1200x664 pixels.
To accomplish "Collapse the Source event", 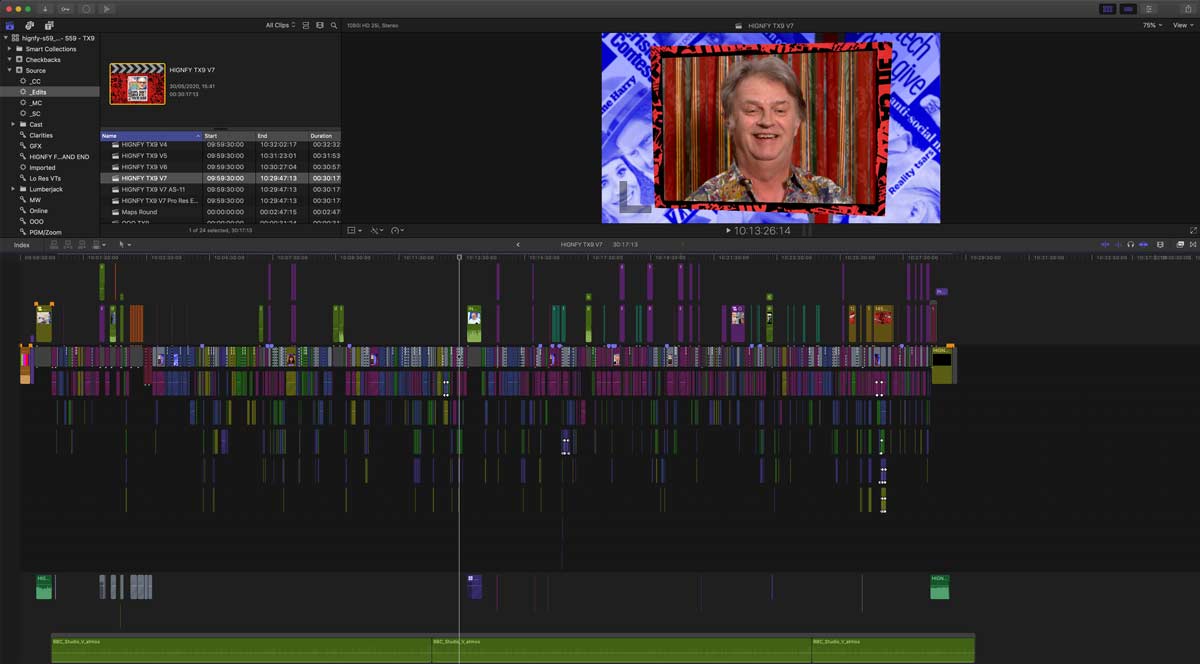I will pyautogui.click(x=10, y=70).
